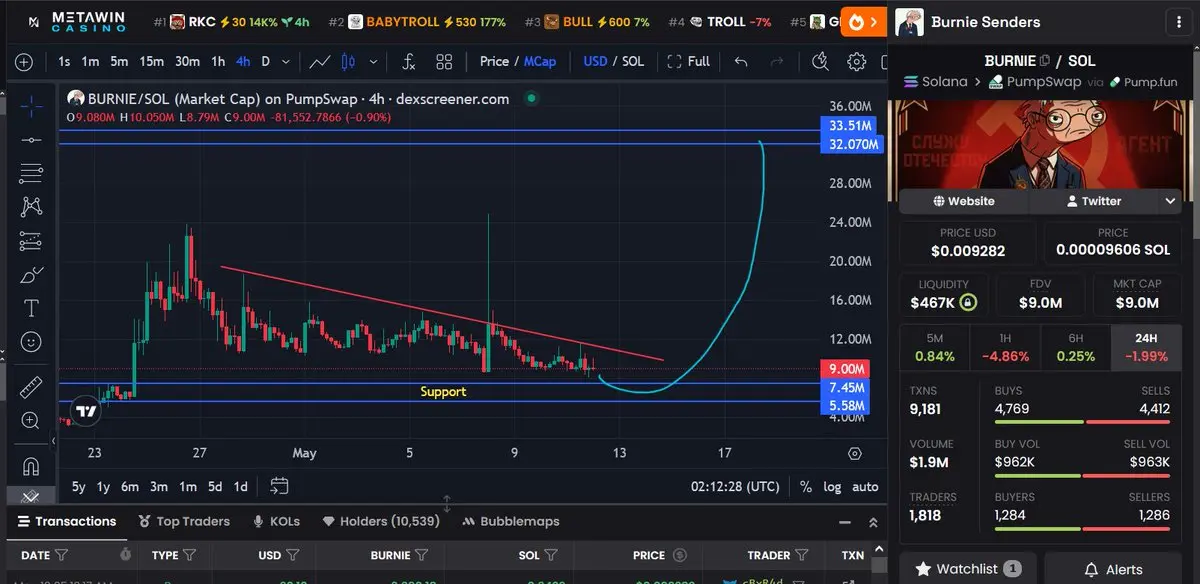Open the emoji sticker tool
This screenshot has width=1200, height=584.
(31, 342)
